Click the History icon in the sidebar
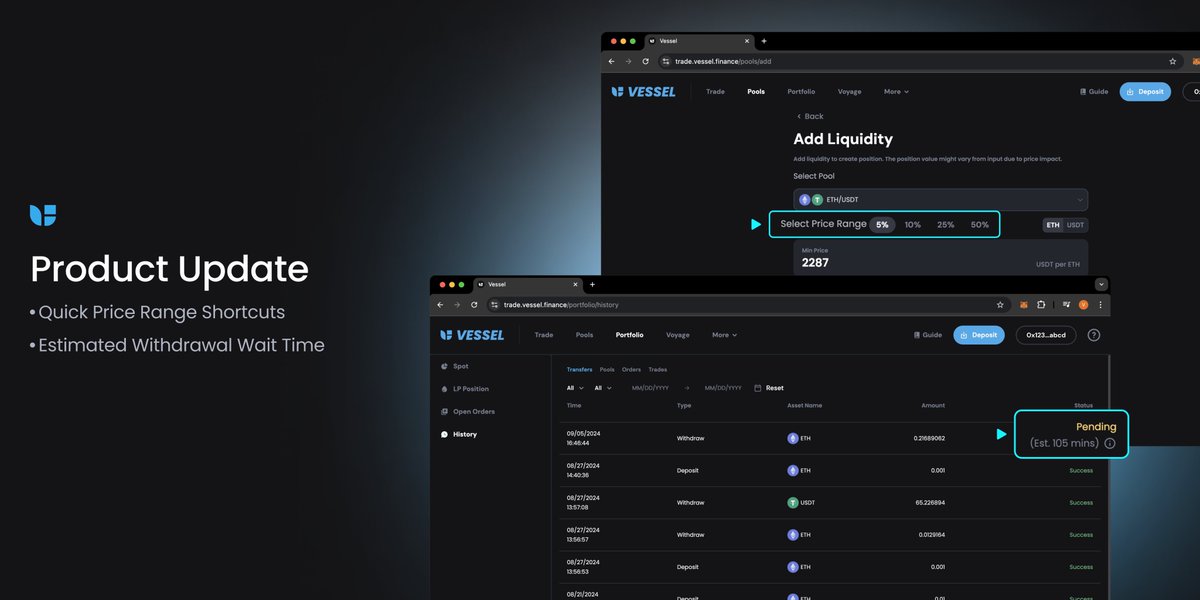1200x600 pixels. pos(444,434)
